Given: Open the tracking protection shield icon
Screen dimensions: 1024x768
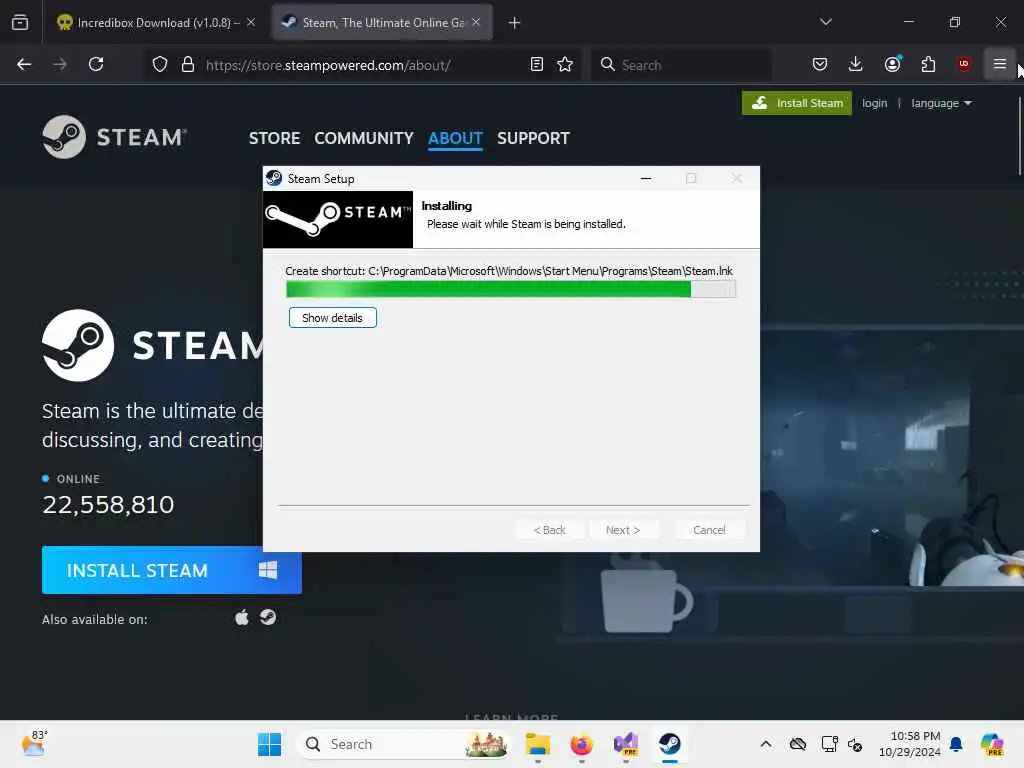Looking at the screenshot, I should point(160,65).
